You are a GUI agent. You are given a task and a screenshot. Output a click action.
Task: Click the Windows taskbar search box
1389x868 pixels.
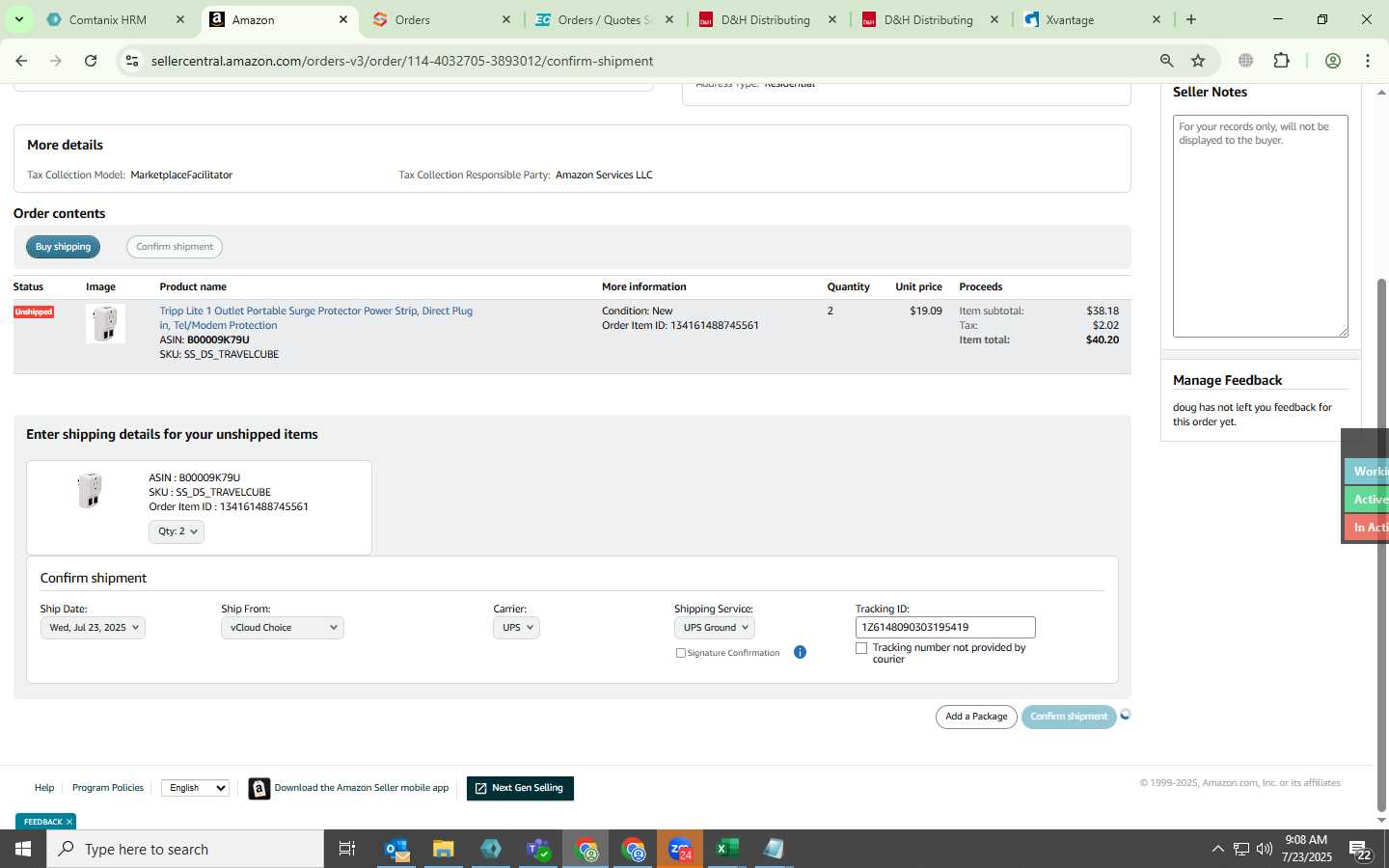point(185,849)
